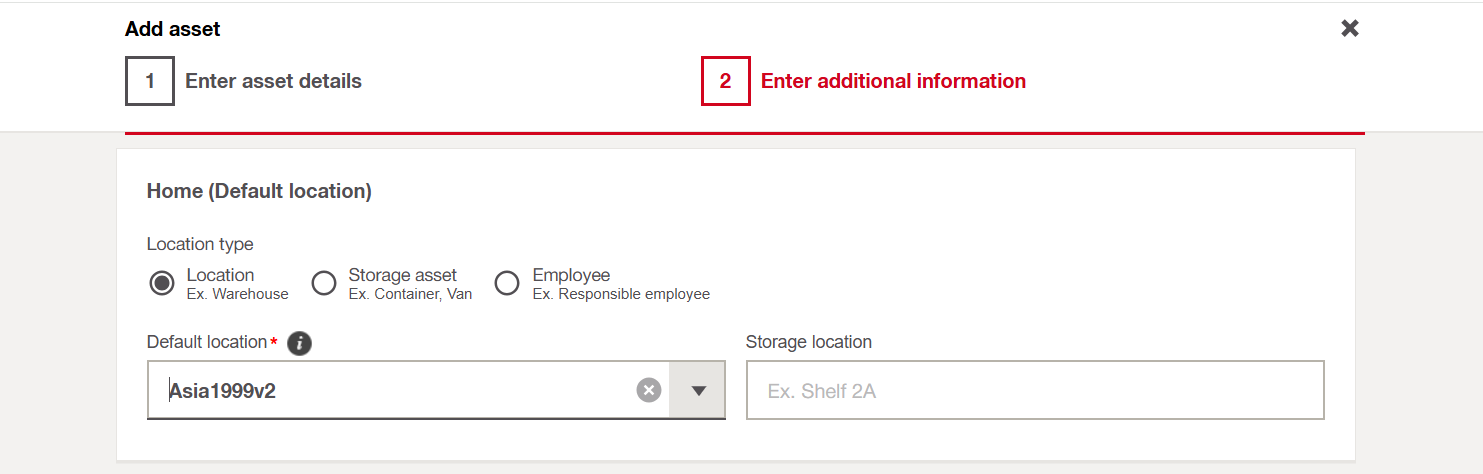The height and width of the screenshot is (474, 1483).
Task: Open the Default location info icon
Action: (x=299, y=343)
